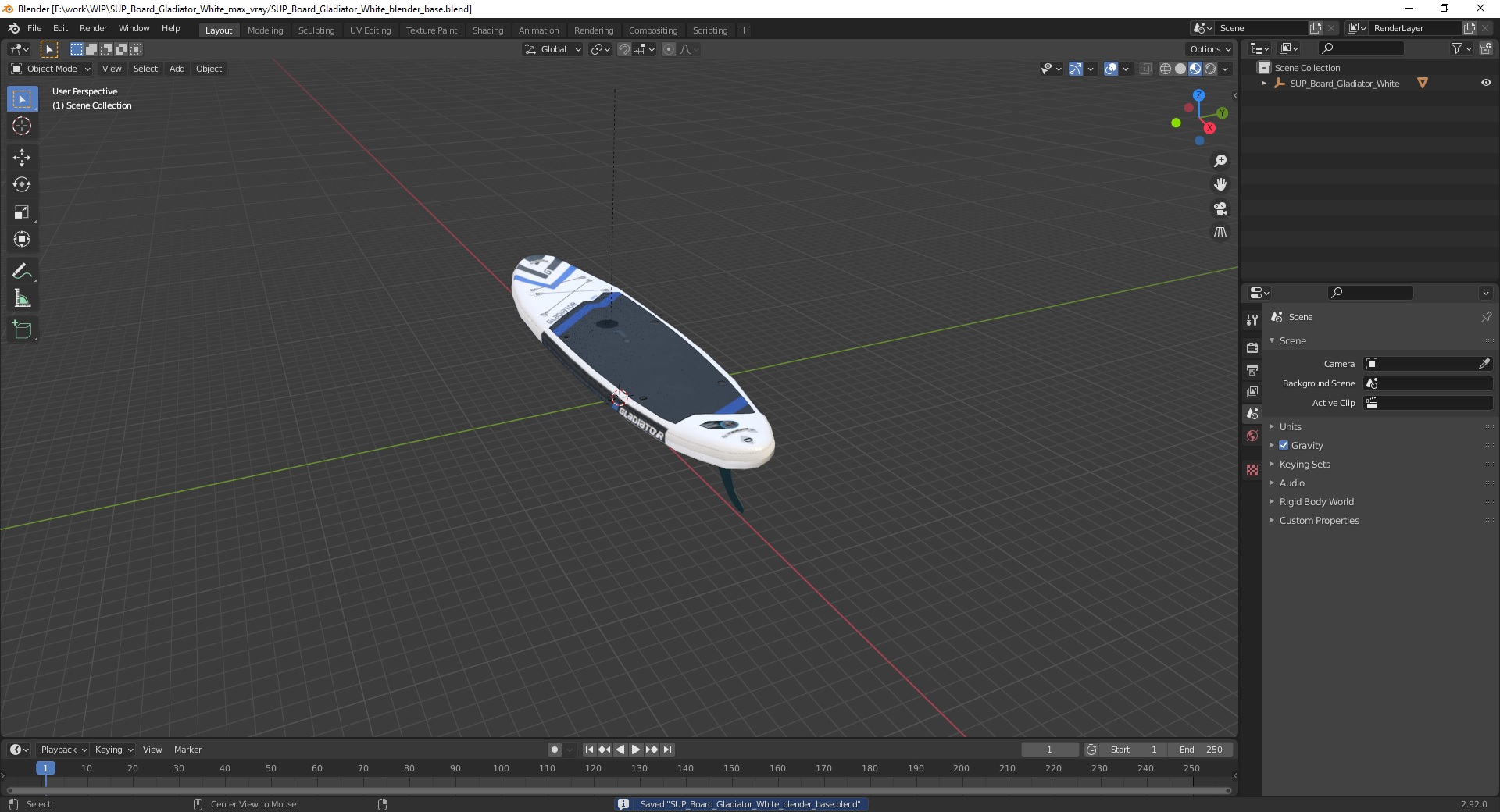Play the animation forward
This screenshot has width=1500, height=812.
(636, 750)
